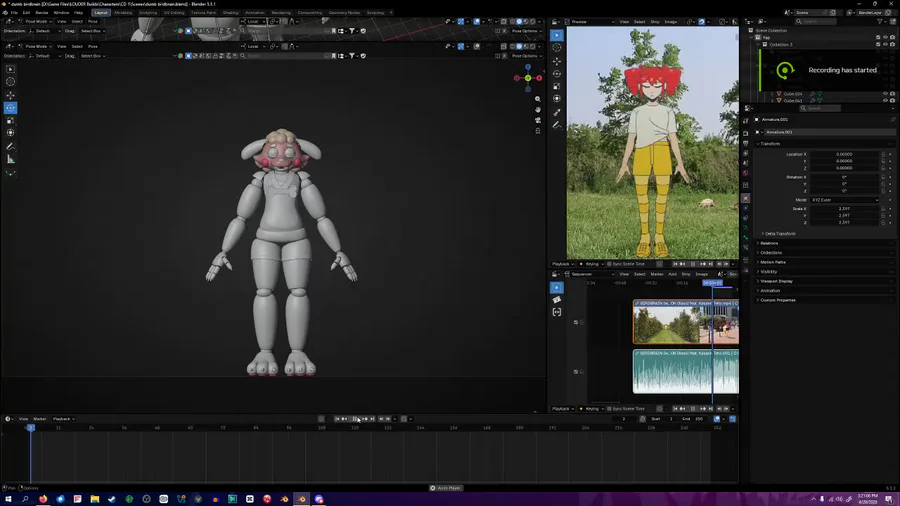Click the Scale X value field
The image size is (900, 506).
[845, 208]
